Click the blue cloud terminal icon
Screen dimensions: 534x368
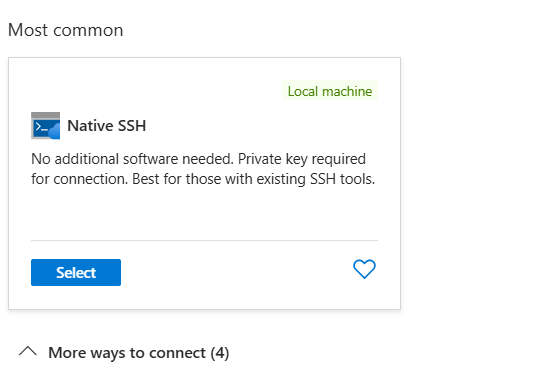tap(46, 126)
